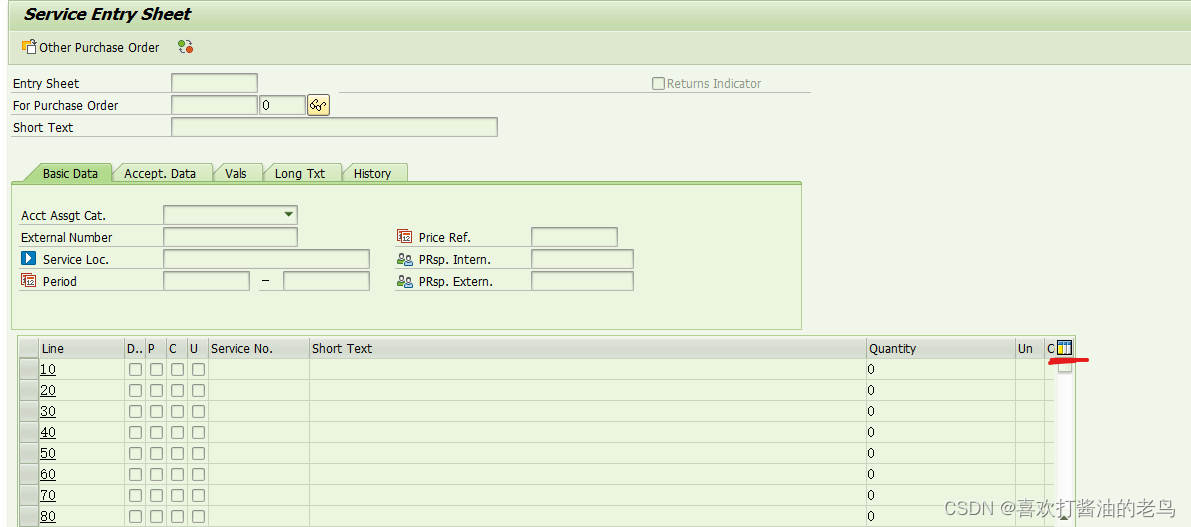Click the PRsp. Intern. input field
Image resolution: width=1191 pixels, height=527 pixels.
(x=582, y=259)
